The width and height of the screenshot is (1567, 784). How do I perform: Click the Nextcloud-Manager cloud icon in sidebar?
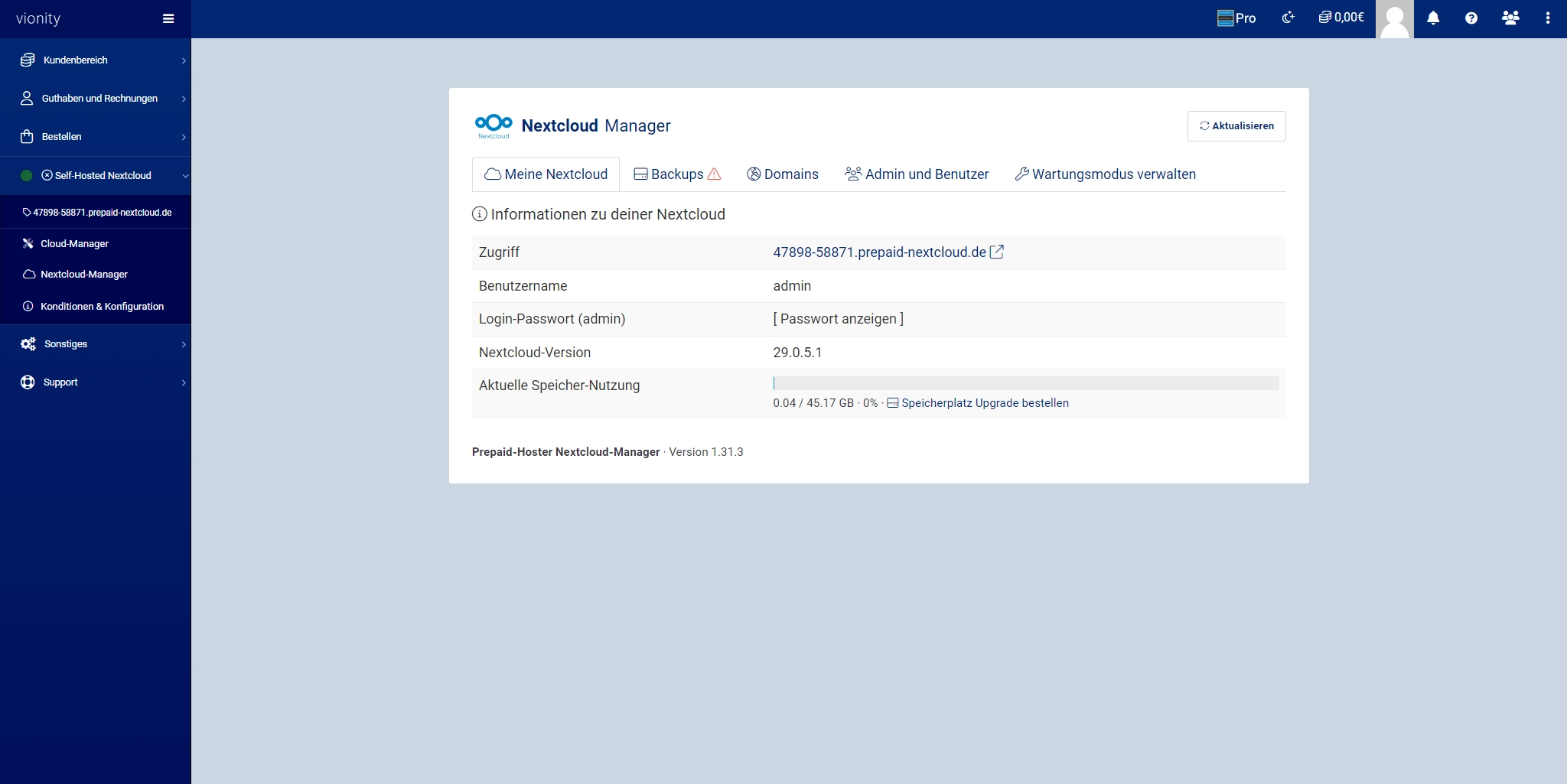(29, 274)
